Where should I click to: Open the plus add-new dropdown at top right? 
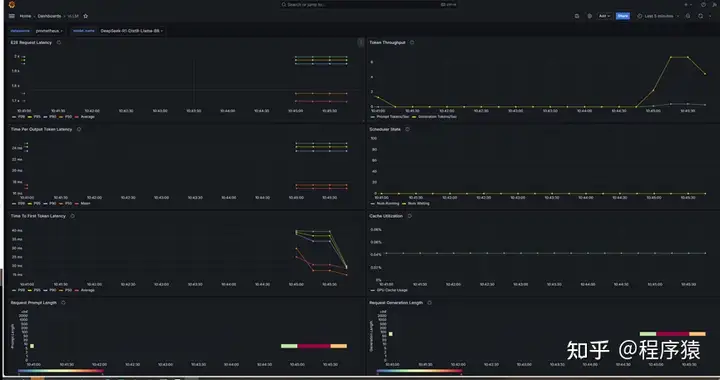[688, 5]
